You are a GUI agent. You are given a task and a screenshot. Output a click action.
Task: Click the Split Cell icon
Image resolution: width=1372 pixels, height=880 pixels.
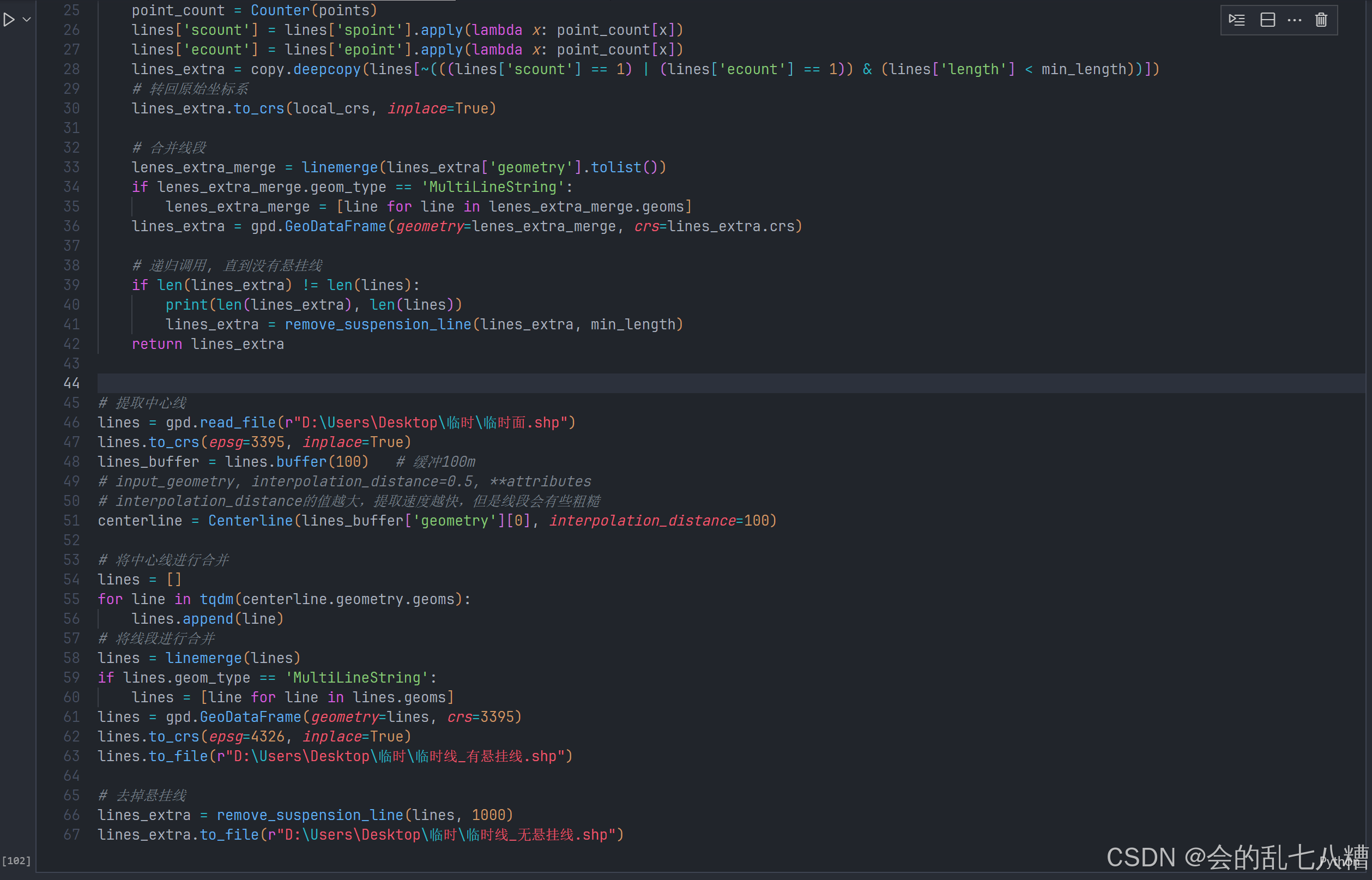click(x=1267, y=20)
